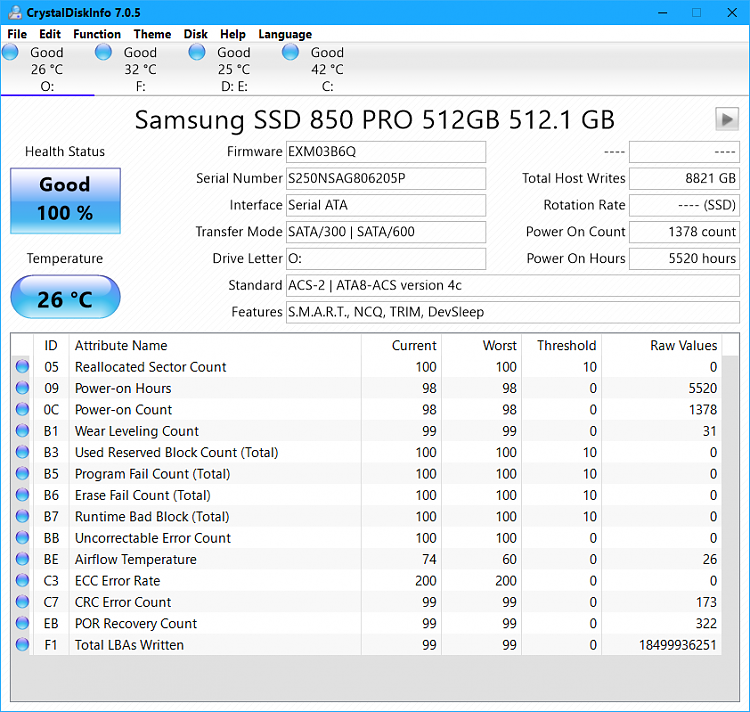The width and height of the screenshot is (750, 712).
Task: Open the Function menu
Action: 97,34
